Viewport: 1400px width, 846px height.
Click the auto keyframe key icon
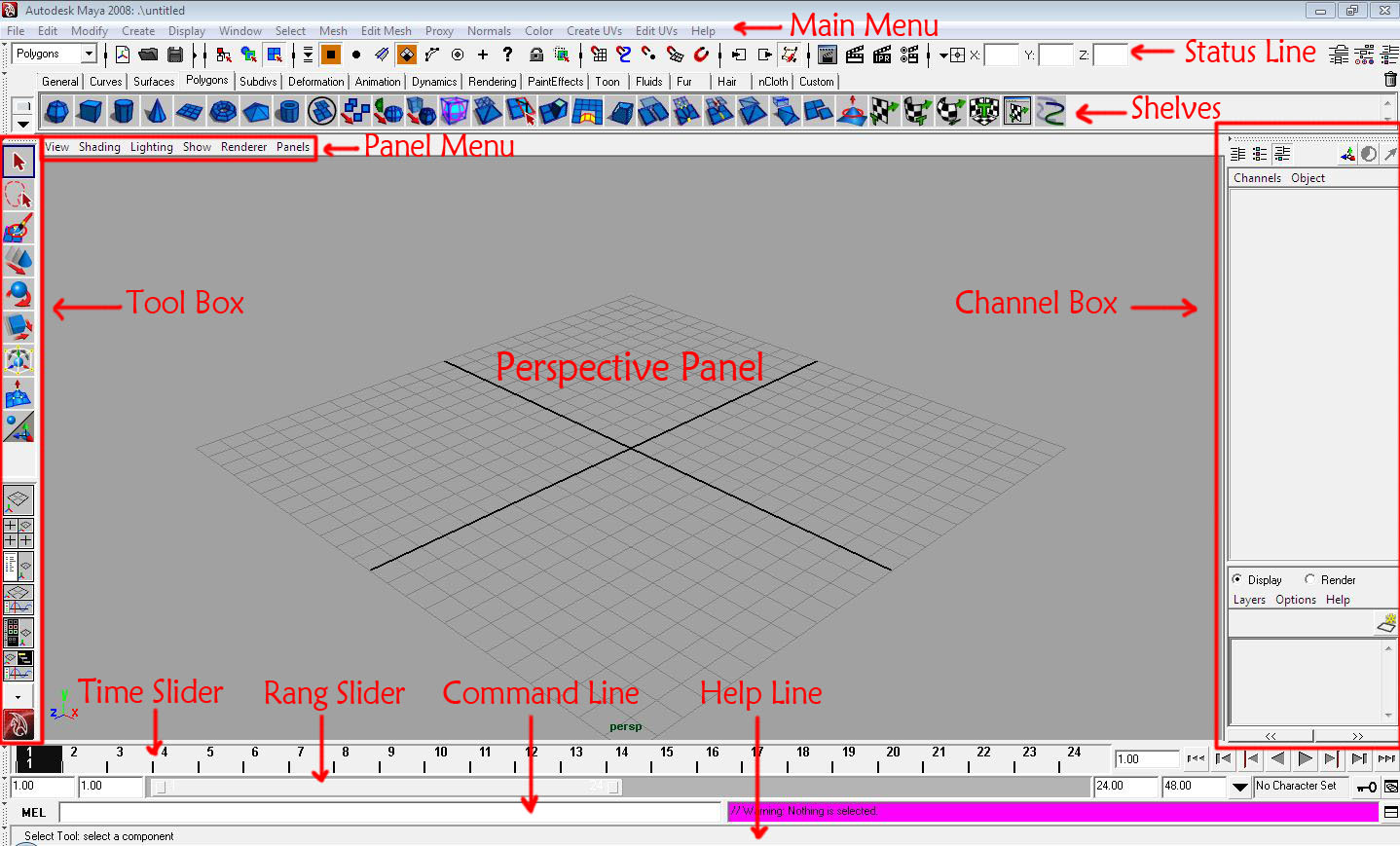[x=1367, y=787]
